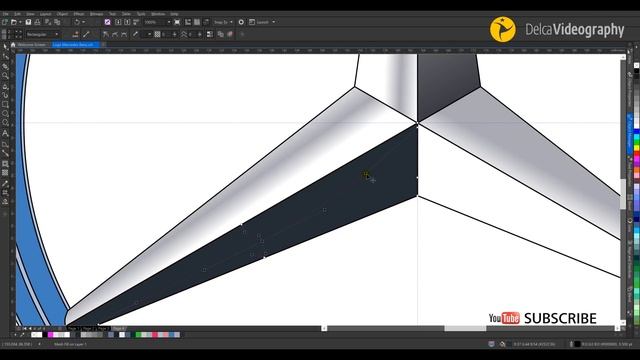Click the Export icon in toolbar
Viewport: 640px width, 360px height.
click(127, 22)
